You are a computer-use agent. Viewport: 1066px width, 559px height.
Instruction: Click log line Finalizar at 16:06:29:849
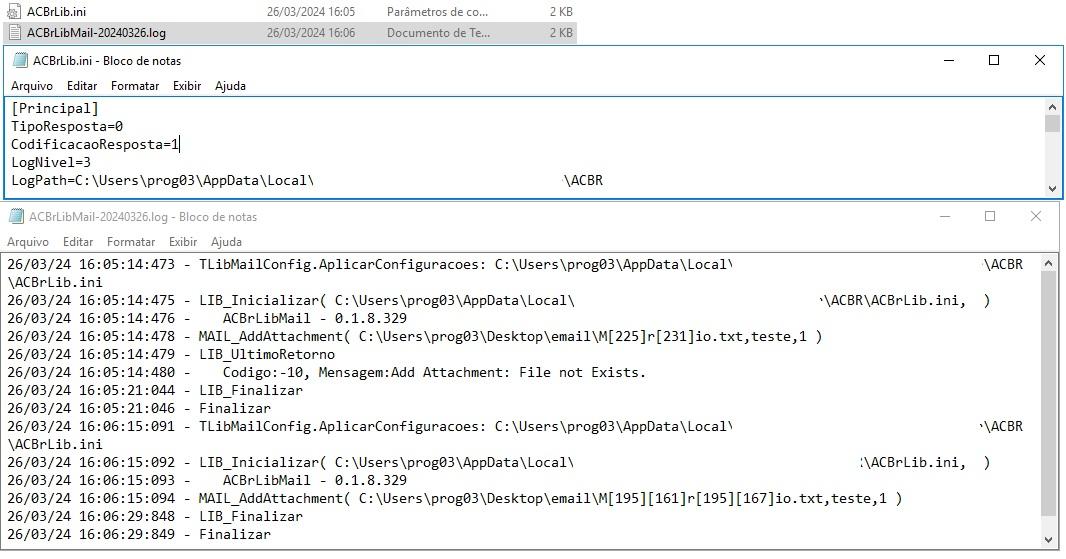pos(139,535)
